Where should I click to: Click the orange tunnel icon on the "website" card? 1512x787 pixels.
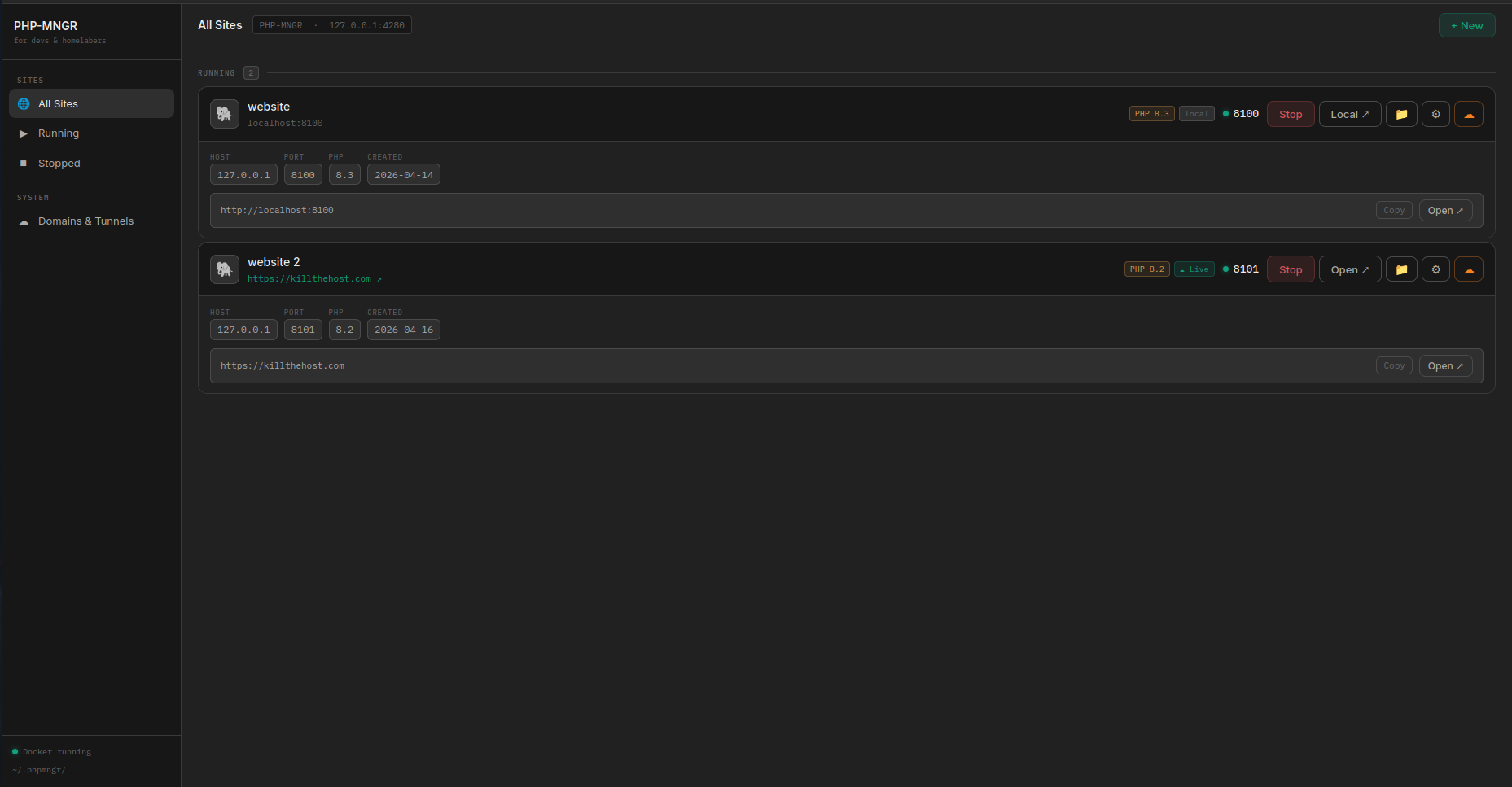(x=1469, y=114)
